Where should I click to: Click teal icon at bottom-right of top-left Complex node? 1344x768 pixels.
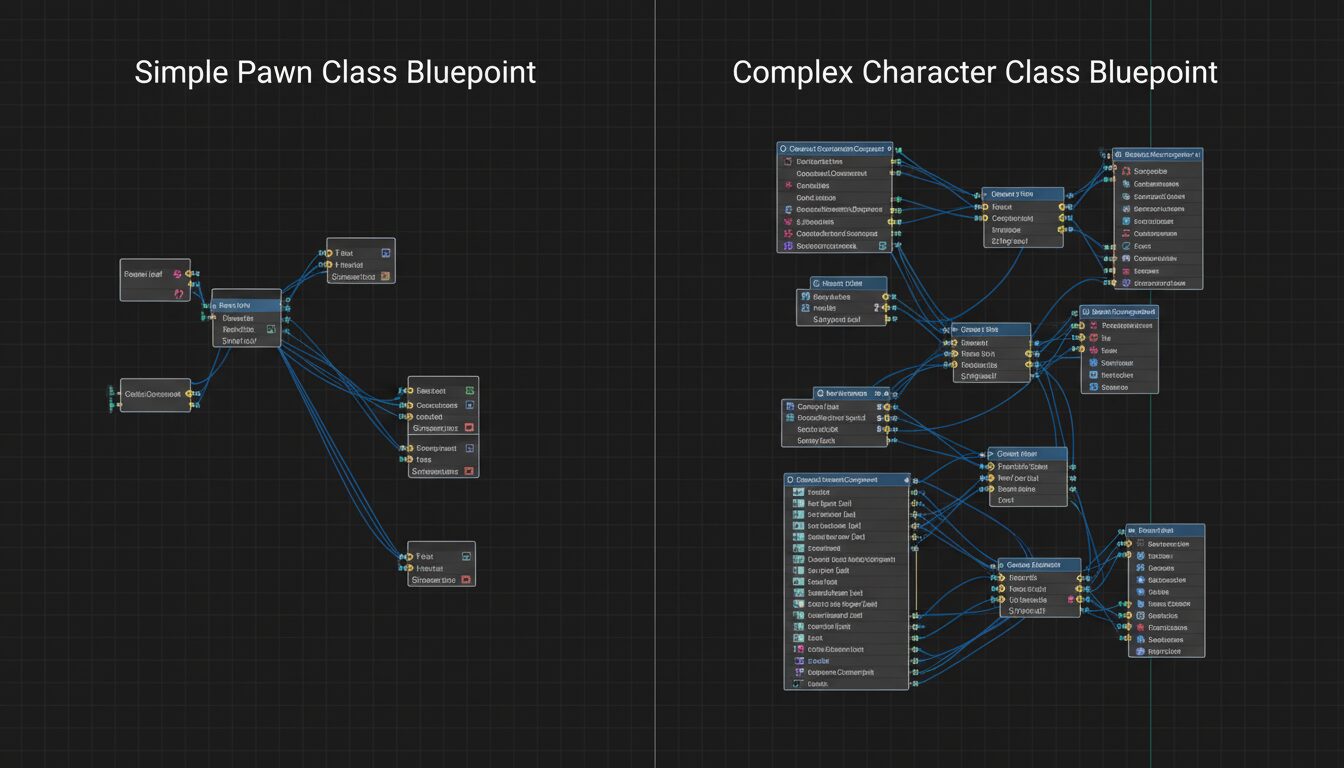pyautogui.click(x=882, y=245)
